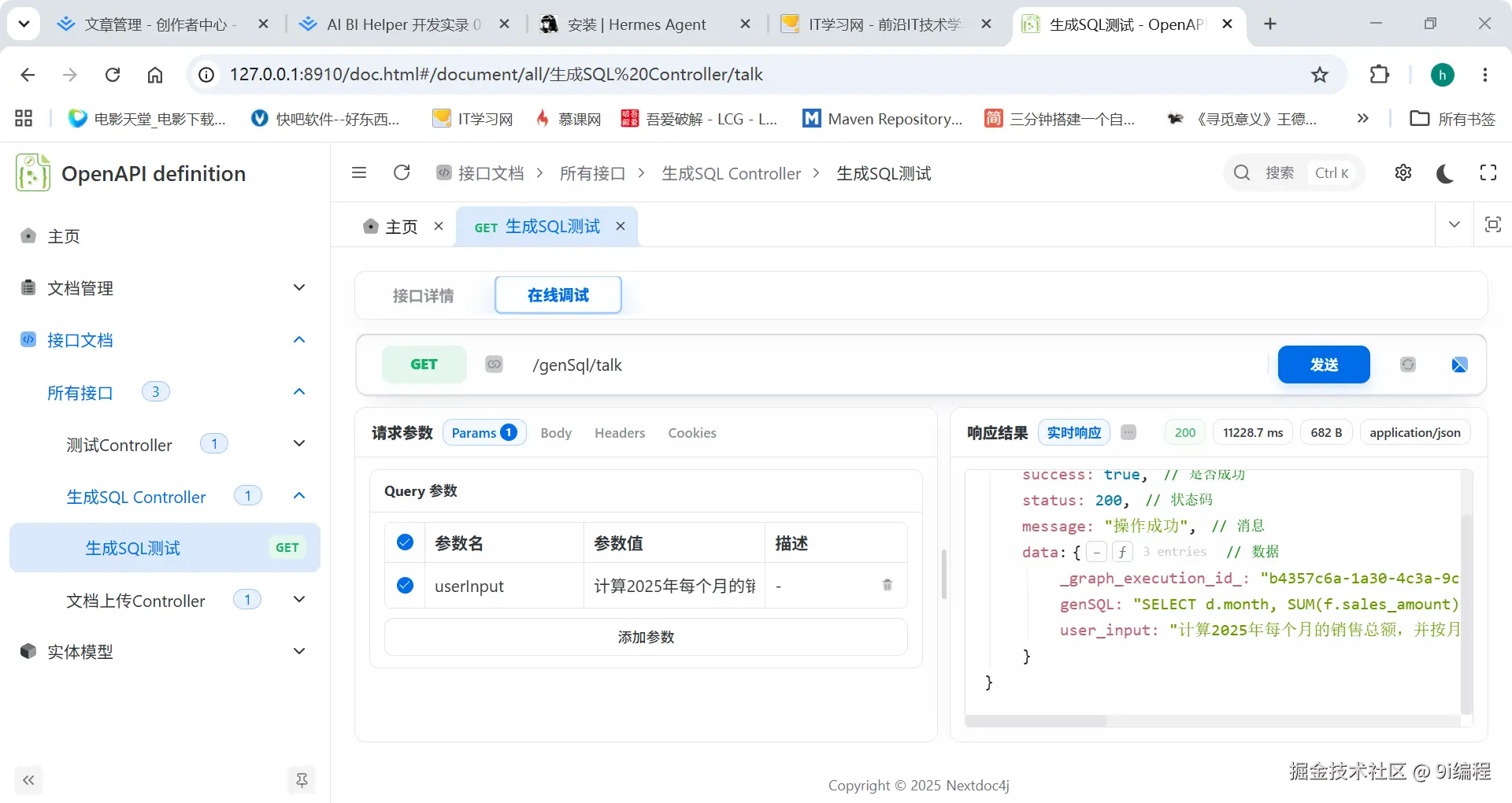Collapse the 所有接口 group
Image resolution: width=1512 pixels, height=803 pixels.
(x=165, y=391)
